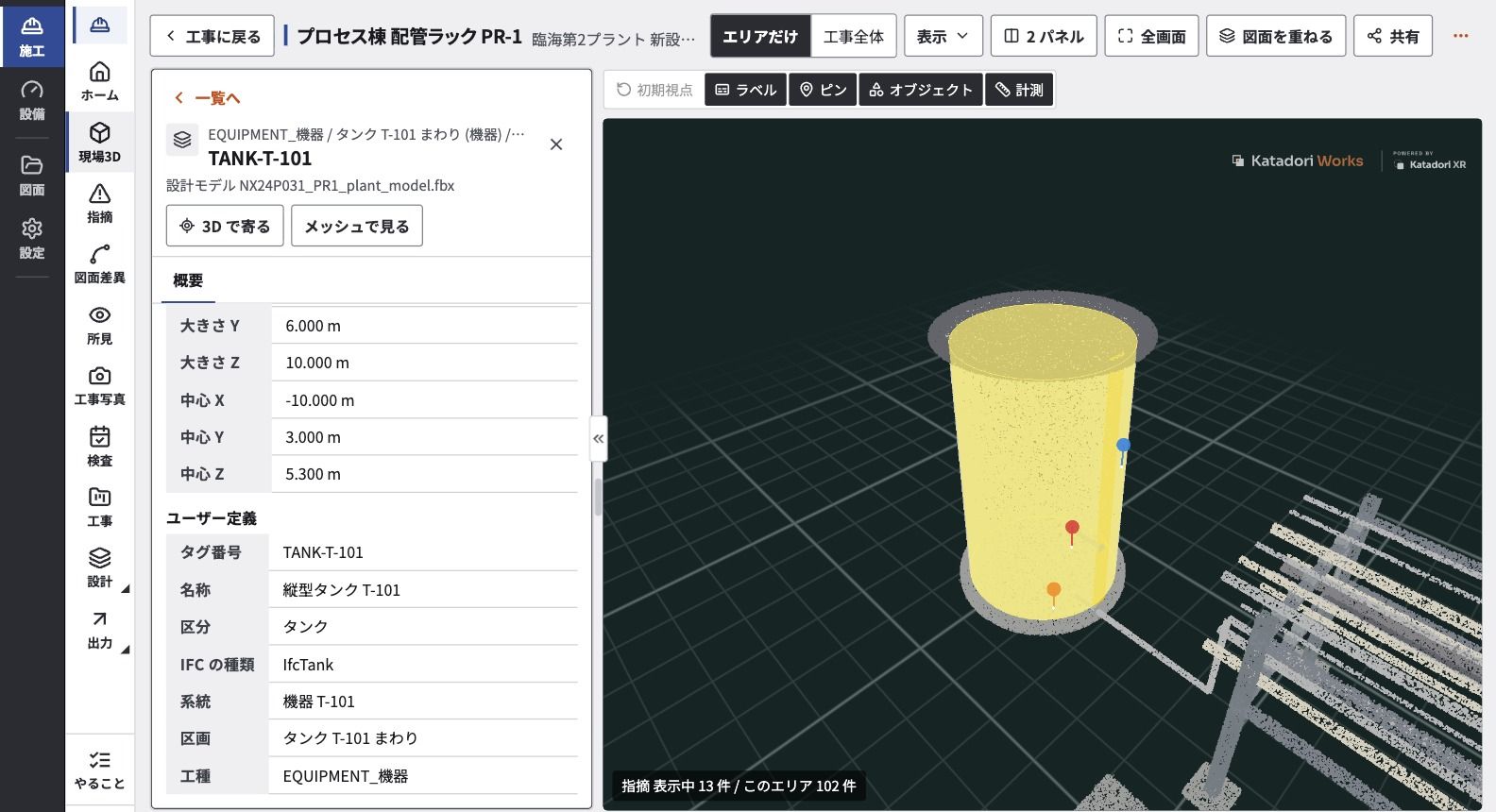1496x812 pixels.
Task: Switch to 2 パネル layout
Action: pos(1044,36)
